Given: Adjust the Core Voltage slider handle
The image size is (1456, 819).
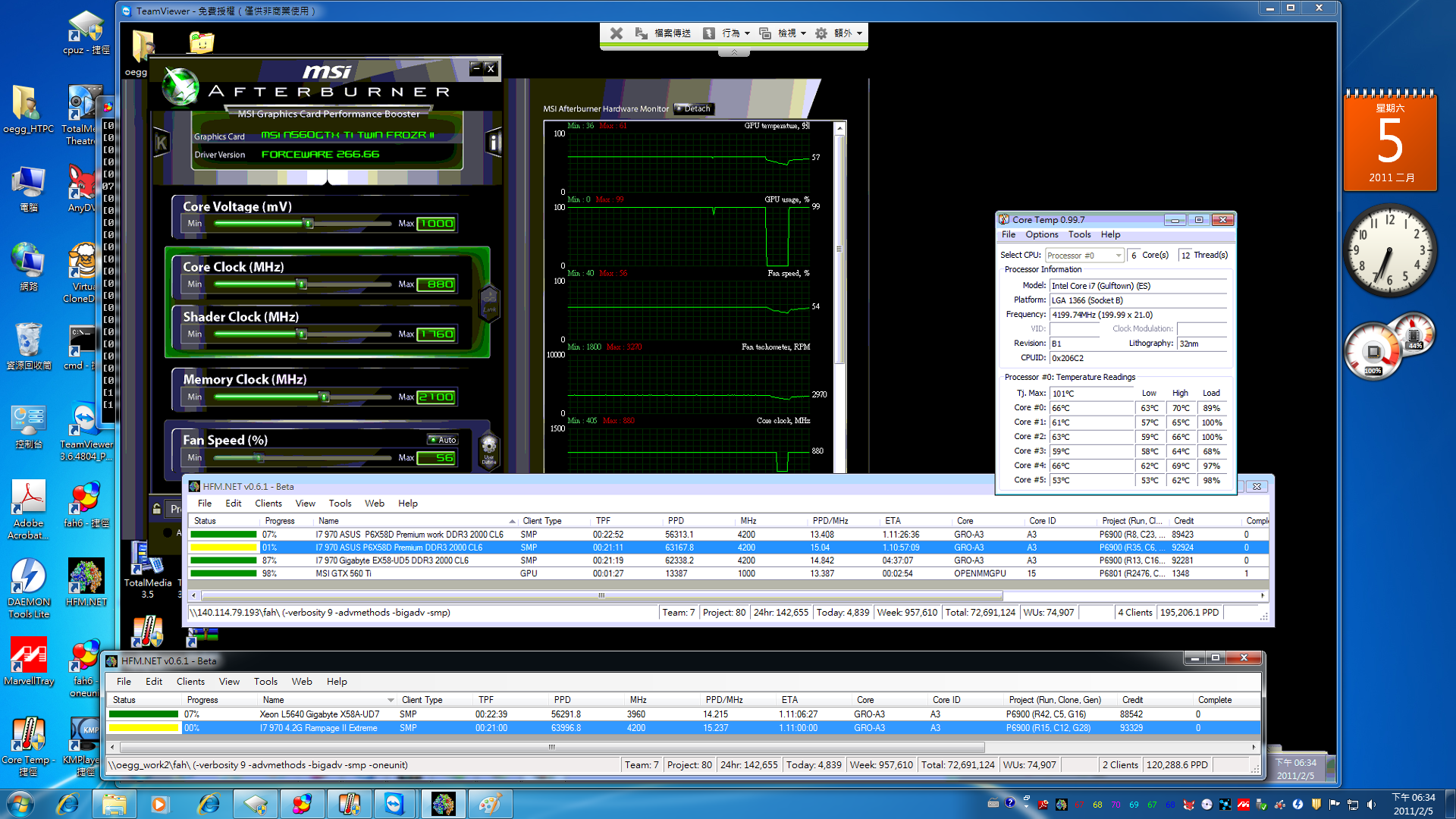Looking at the screenshot, I should [x=309, y=224].
